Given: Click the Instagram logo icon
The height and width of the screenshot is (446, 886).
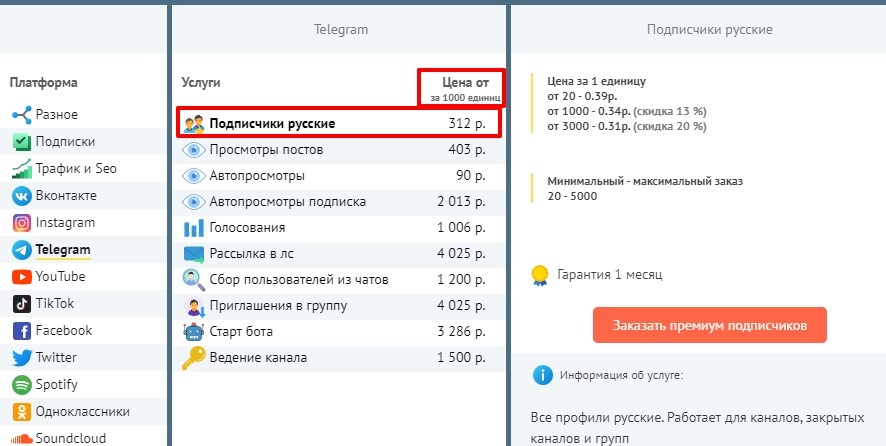Looking at the screenshot, I should pos(21,223).
